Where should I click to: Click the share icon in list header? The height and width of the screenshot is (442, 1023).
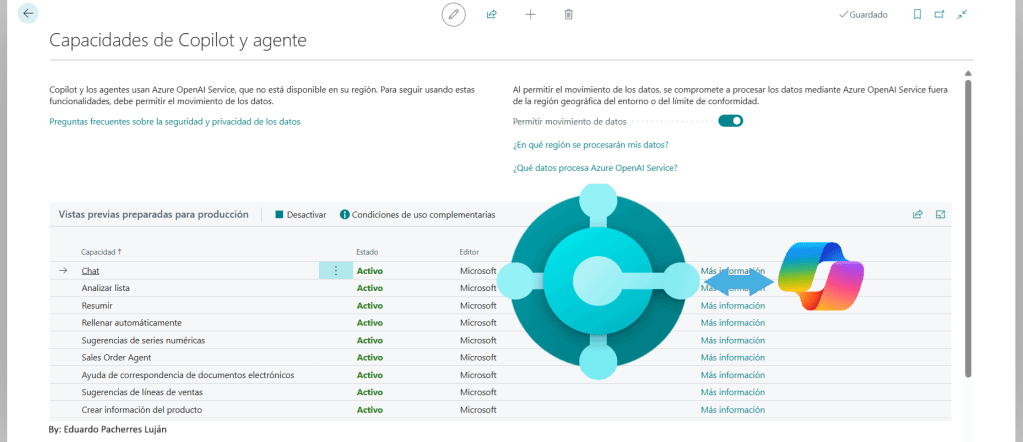(x=917, y=214)
